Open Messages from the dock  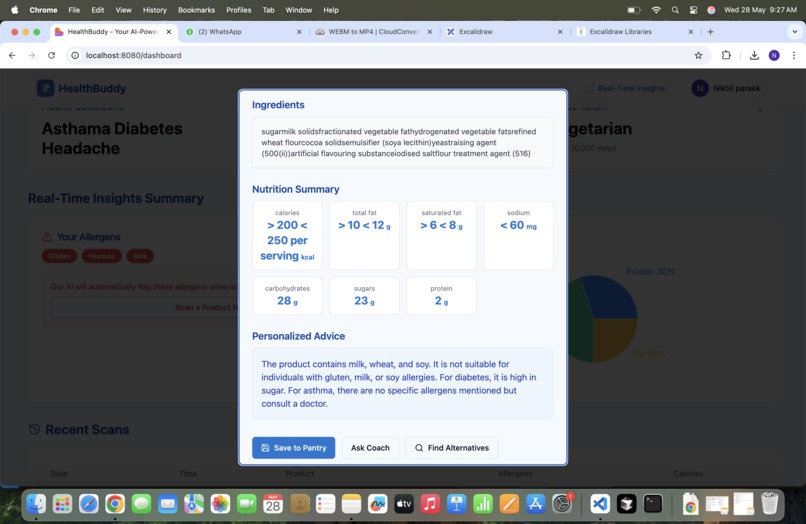pyautogui.click(x=141, y=504)
